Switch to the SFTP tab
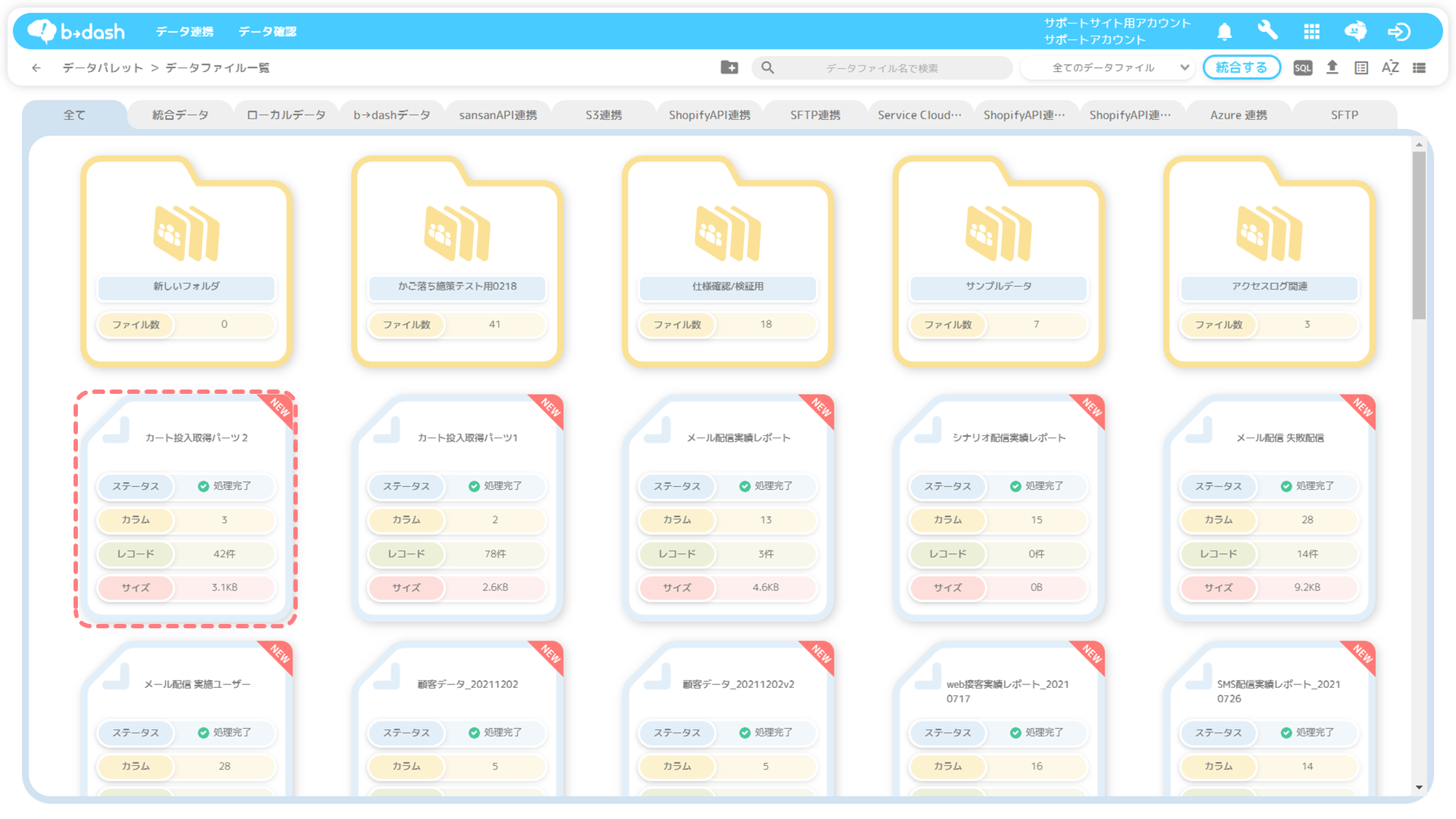Viewport: 1456px width, 819px height. click(x=1344, y=115)
